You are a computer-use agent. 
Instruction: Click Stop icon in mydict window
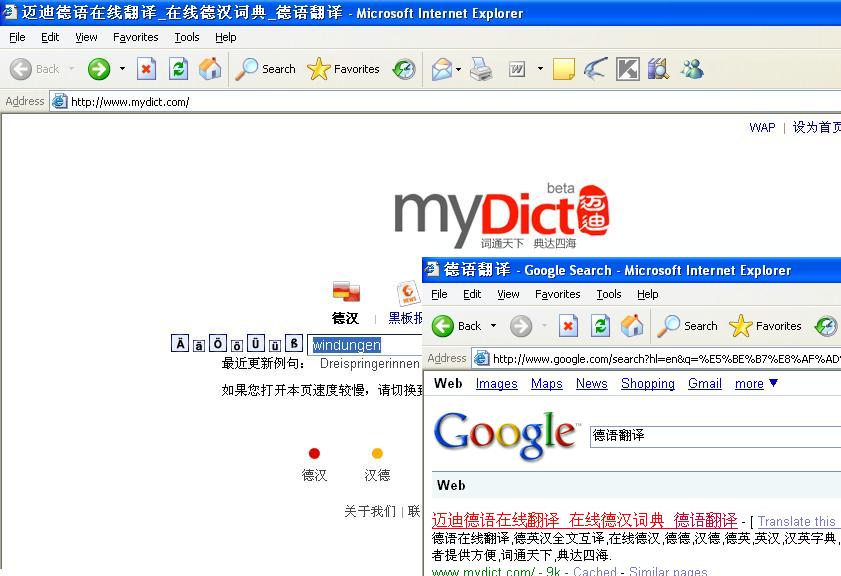click(x=146, y=69)
